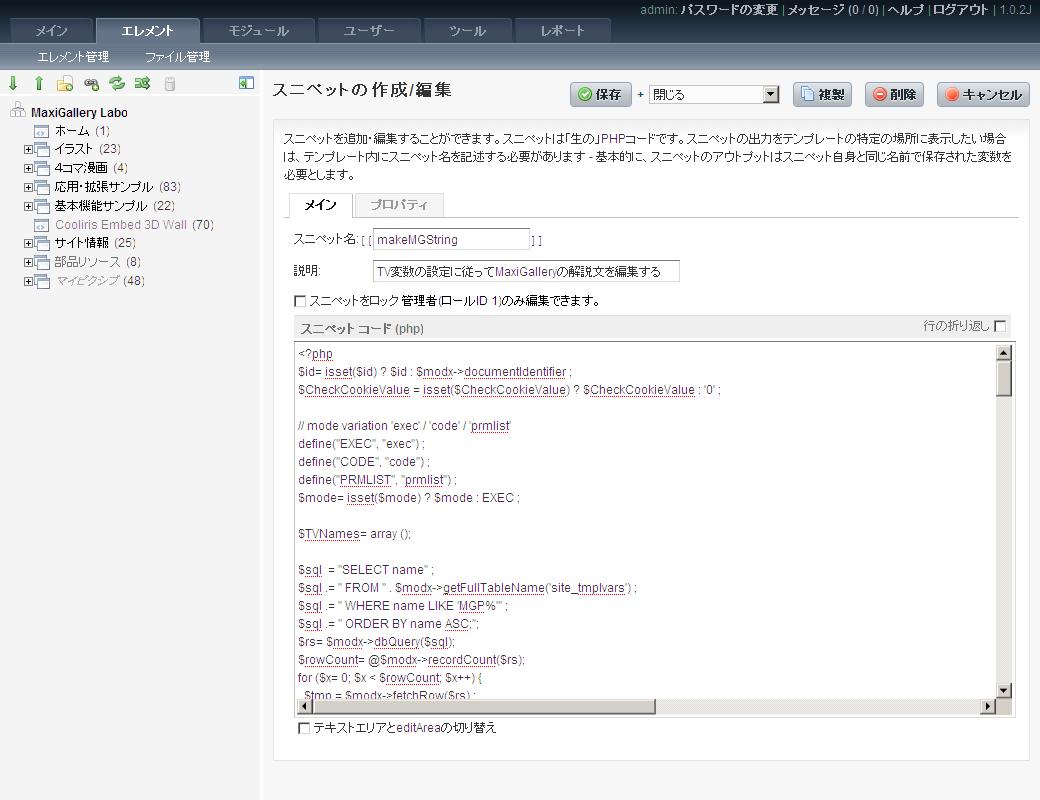Viewport: 1040px width, 800px height.
Task: Expand the 基本機能サンプル tree folder
Action: pos(29,206)
